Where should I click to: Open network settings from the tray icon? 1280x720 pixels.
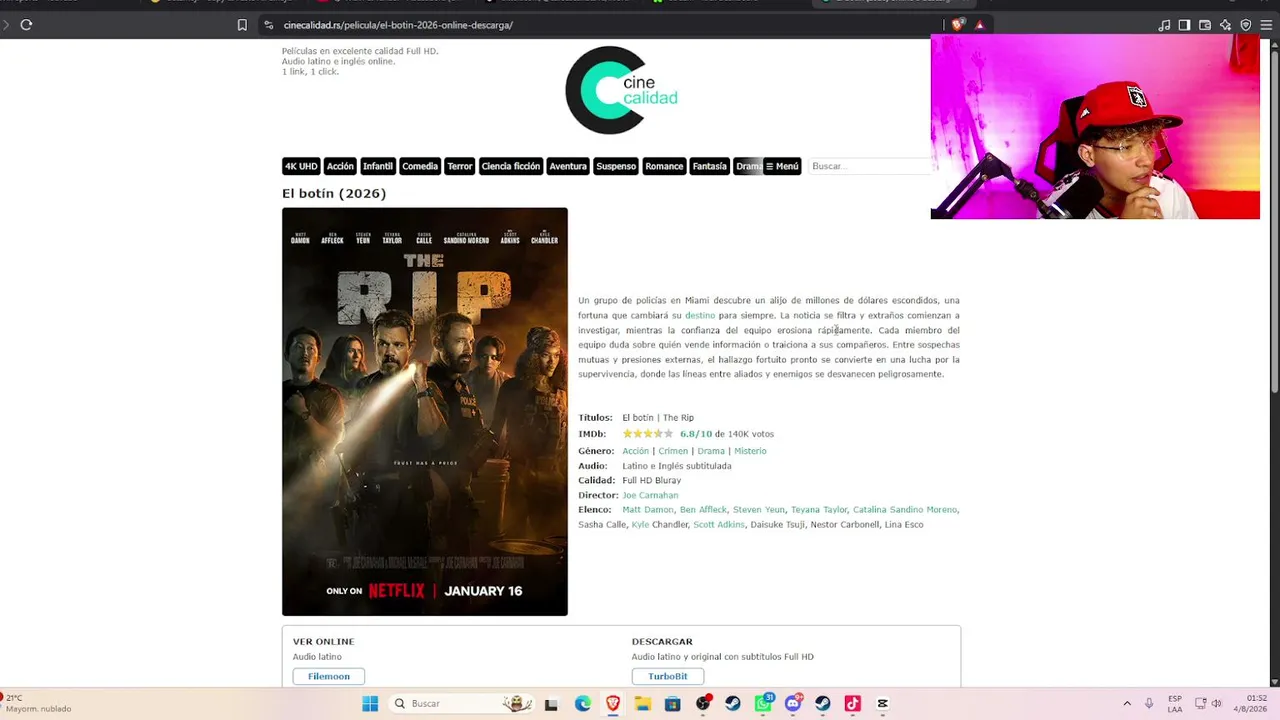click(1201, 703)
